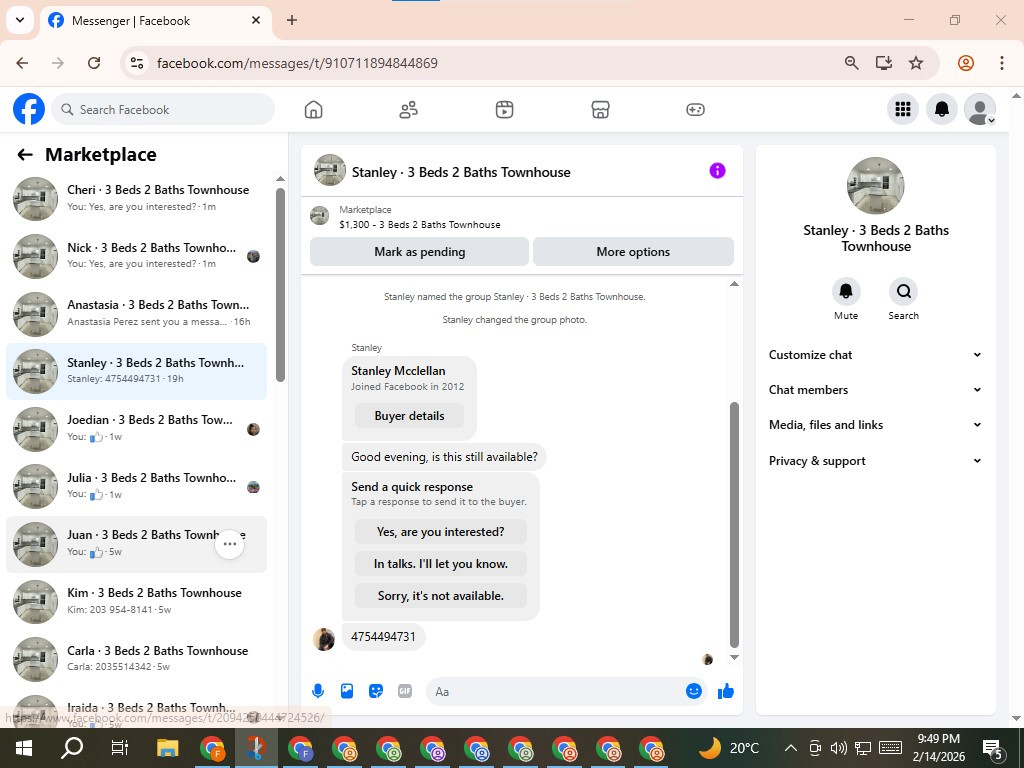This screenshot has height=768, width=1024.
Task: Open more options for Juan conversation
Action: tap(230, 544)
